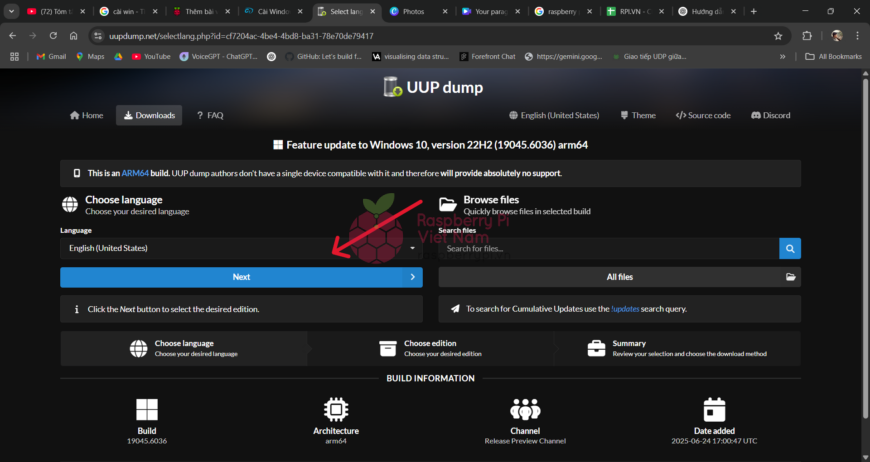Click the browser home icon
The image size is (870, 462).
click(x=73, y=35)
